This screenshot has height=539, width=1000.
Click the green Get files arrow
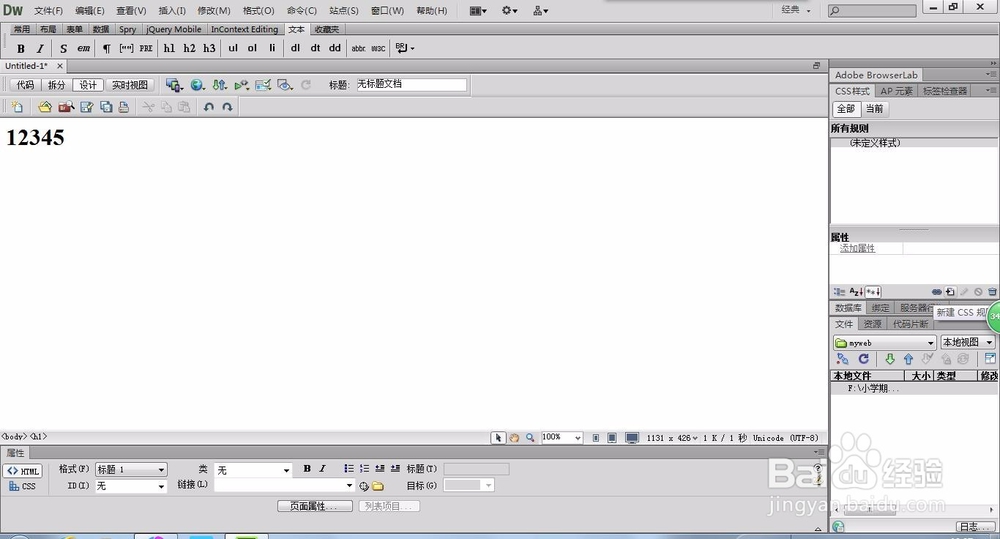pyautogui.click(x=890, y=359)
